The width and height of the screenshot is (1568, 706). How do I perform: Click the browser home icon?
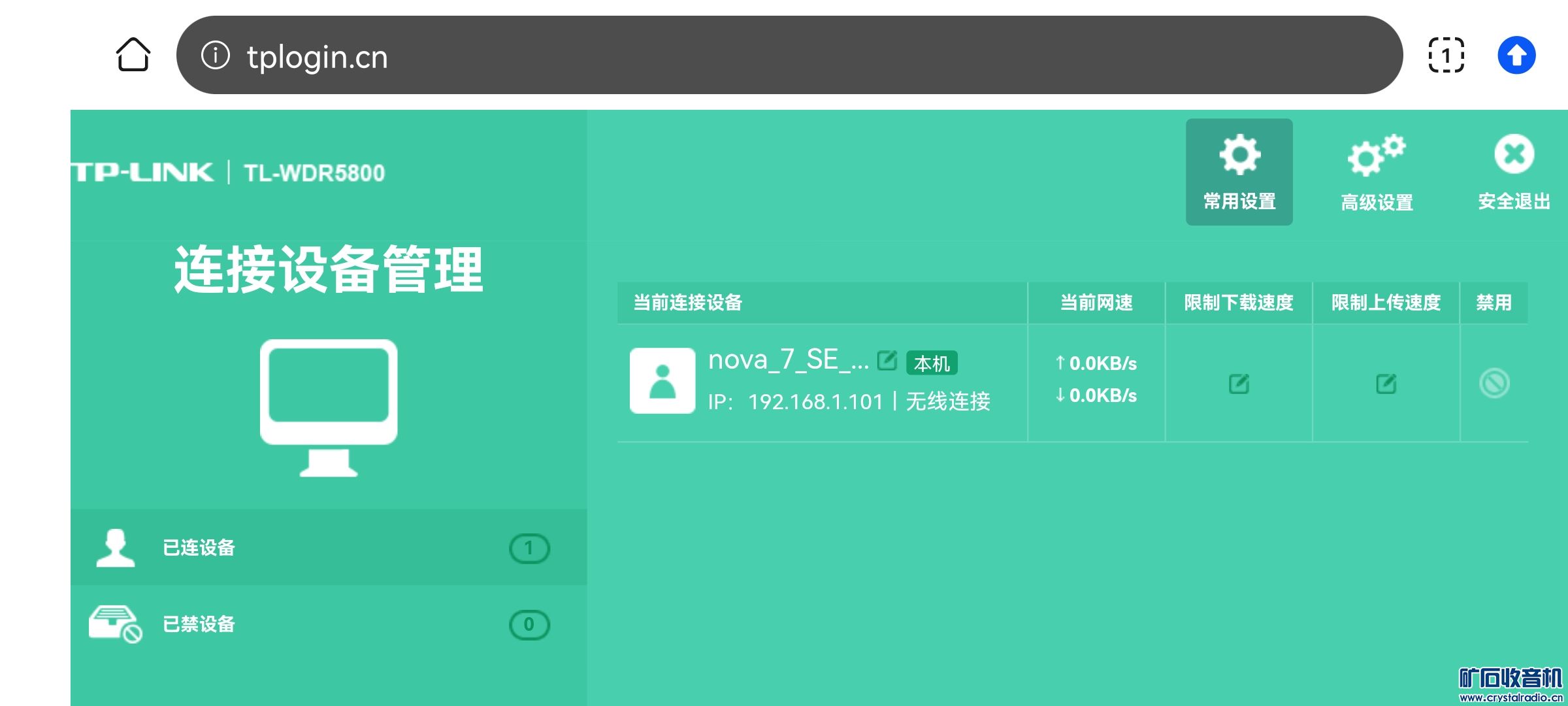pyautogui.click(x=133, y=55)
